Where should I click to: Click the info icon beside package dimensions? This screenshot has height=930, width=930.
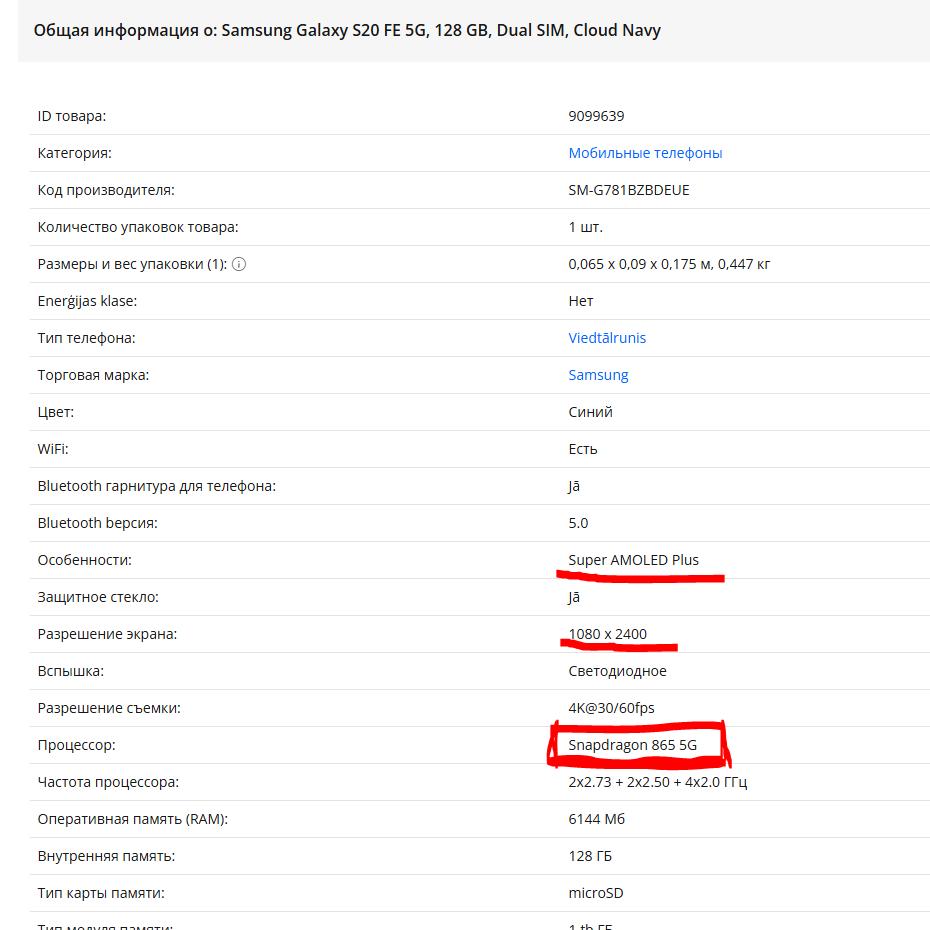[239, 265]
